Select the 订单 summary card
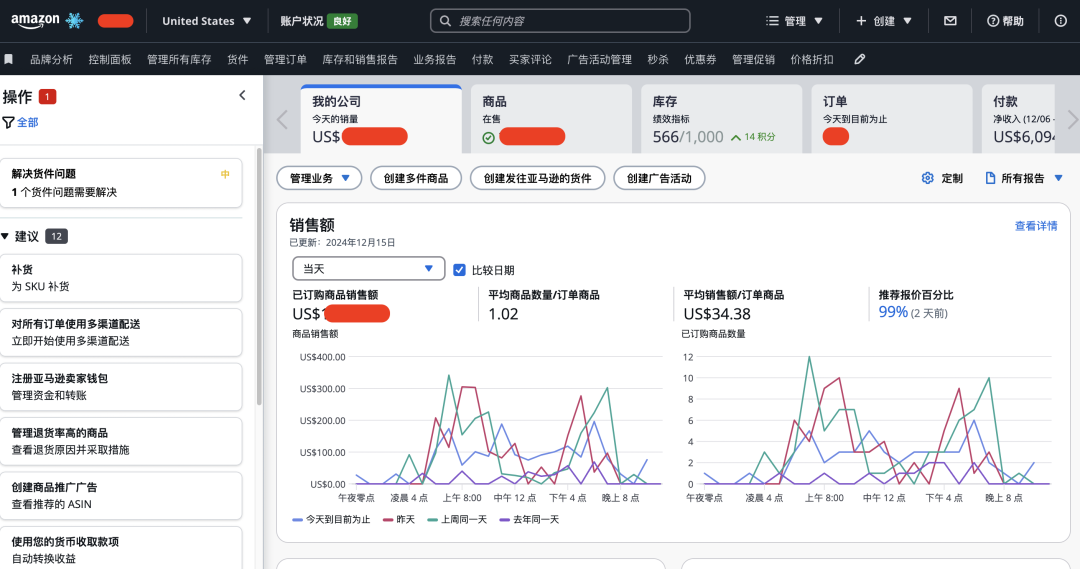This screenshot has height=569, width=1080. (892, 119)
